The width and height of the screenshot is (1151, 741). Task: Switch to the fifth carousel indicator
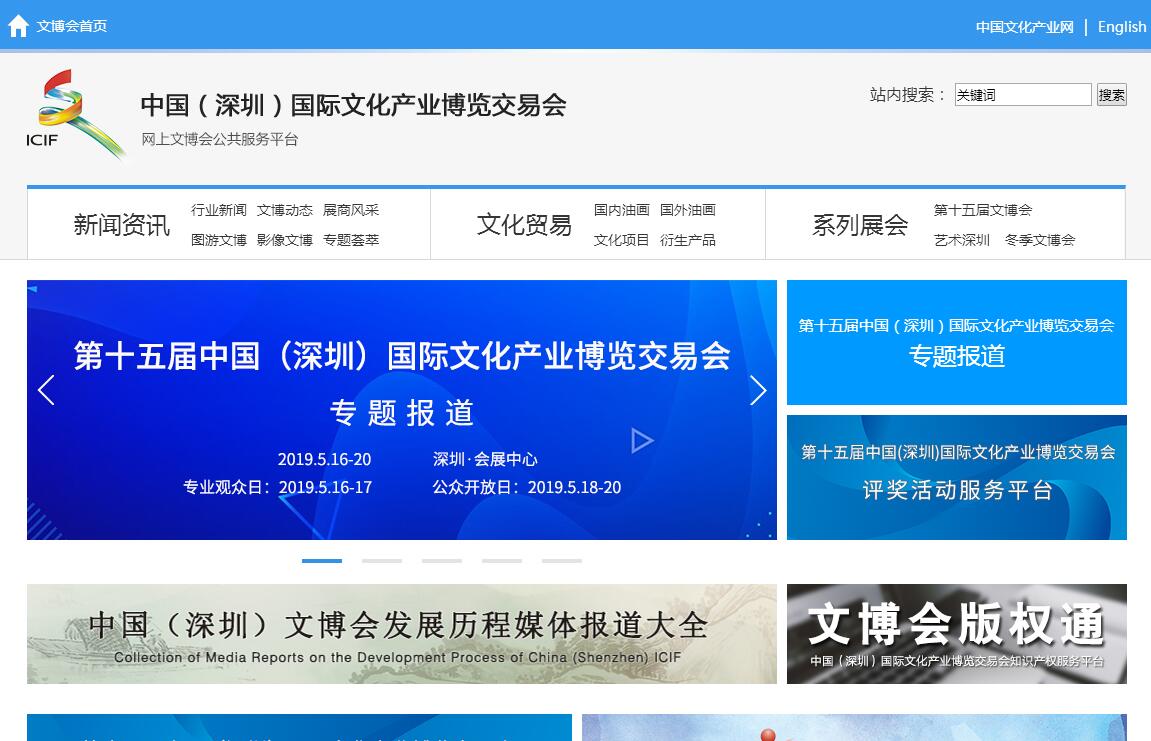[x=562, y=561]
